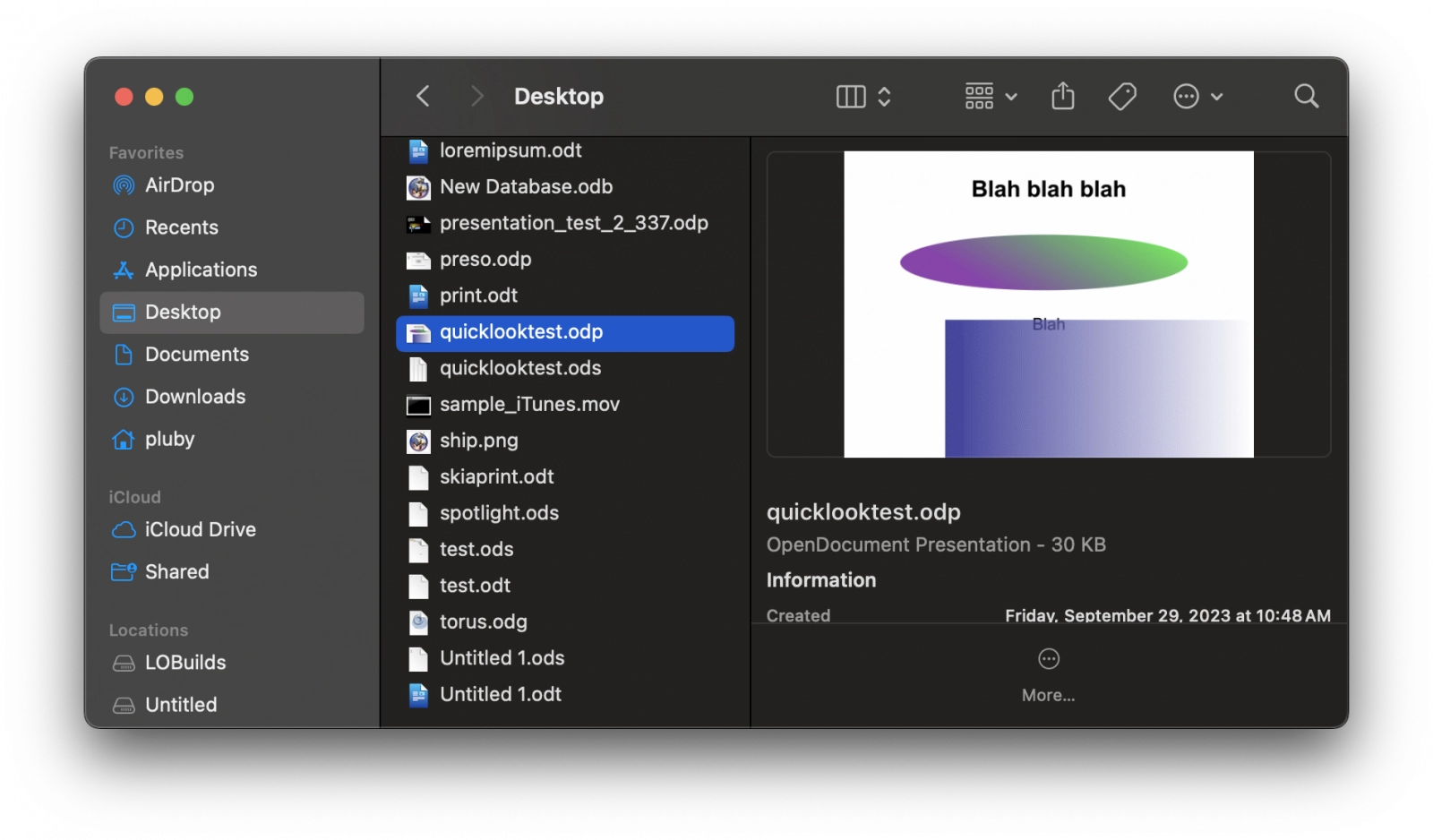This screenshot has width=1433, height=840.
Task: Open the Tags icon in the toolbar
Action: 1122,96
